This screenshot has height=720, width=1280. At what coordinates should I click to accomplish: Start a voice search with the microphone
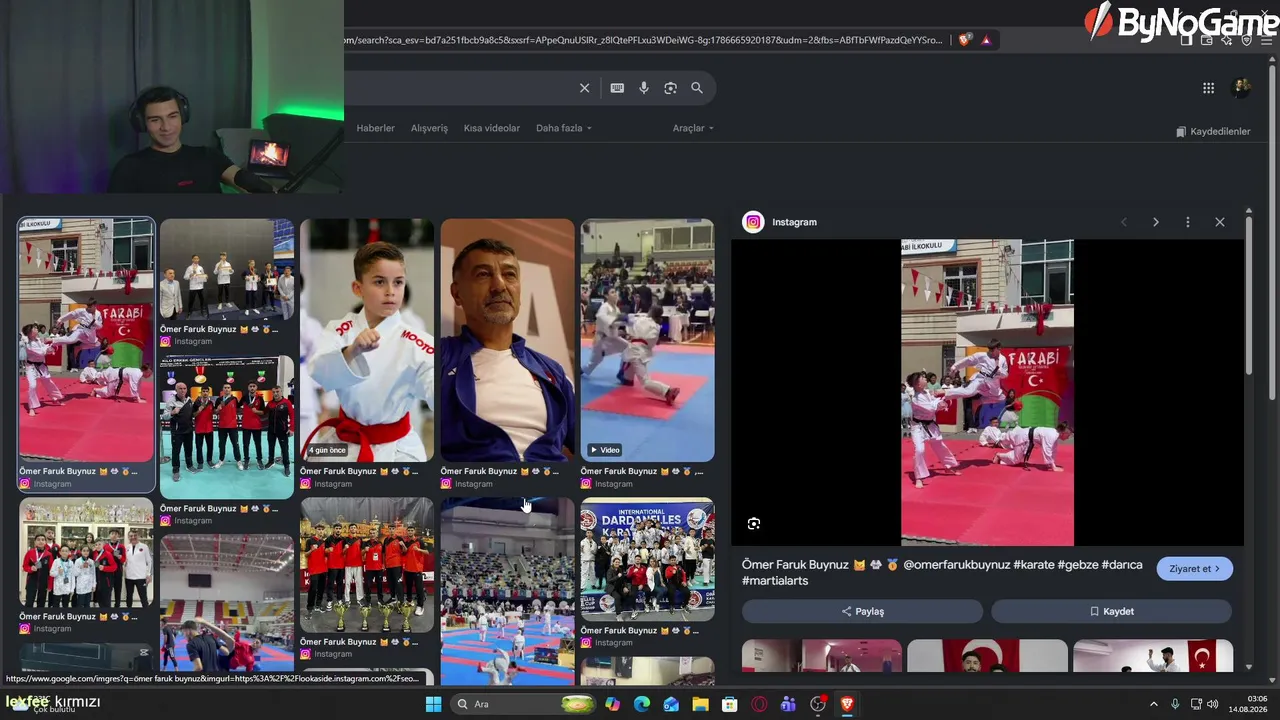click(x=644, y=88)
